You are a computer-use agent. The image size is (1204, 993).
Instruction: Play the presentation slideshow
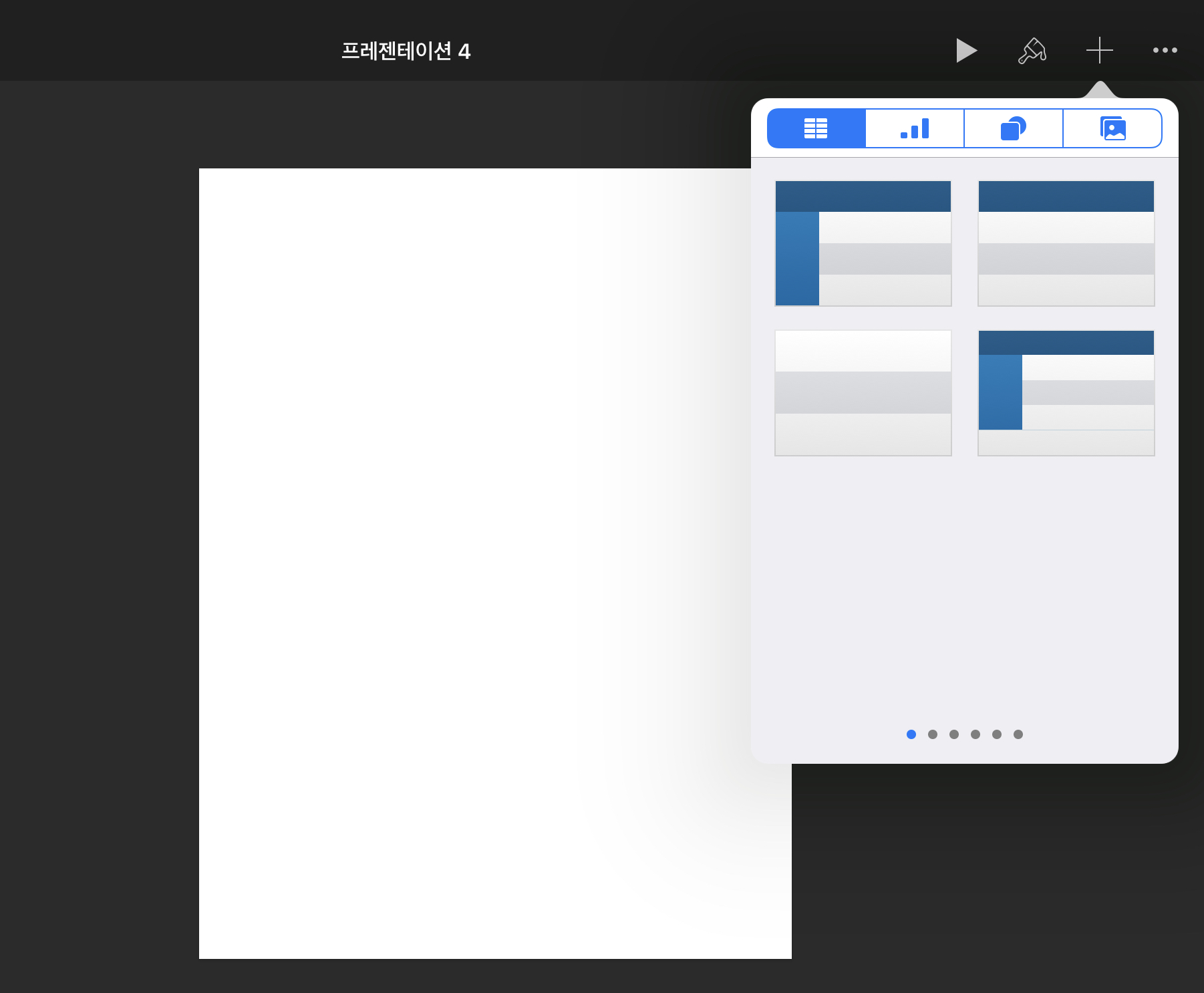(966, 50)
